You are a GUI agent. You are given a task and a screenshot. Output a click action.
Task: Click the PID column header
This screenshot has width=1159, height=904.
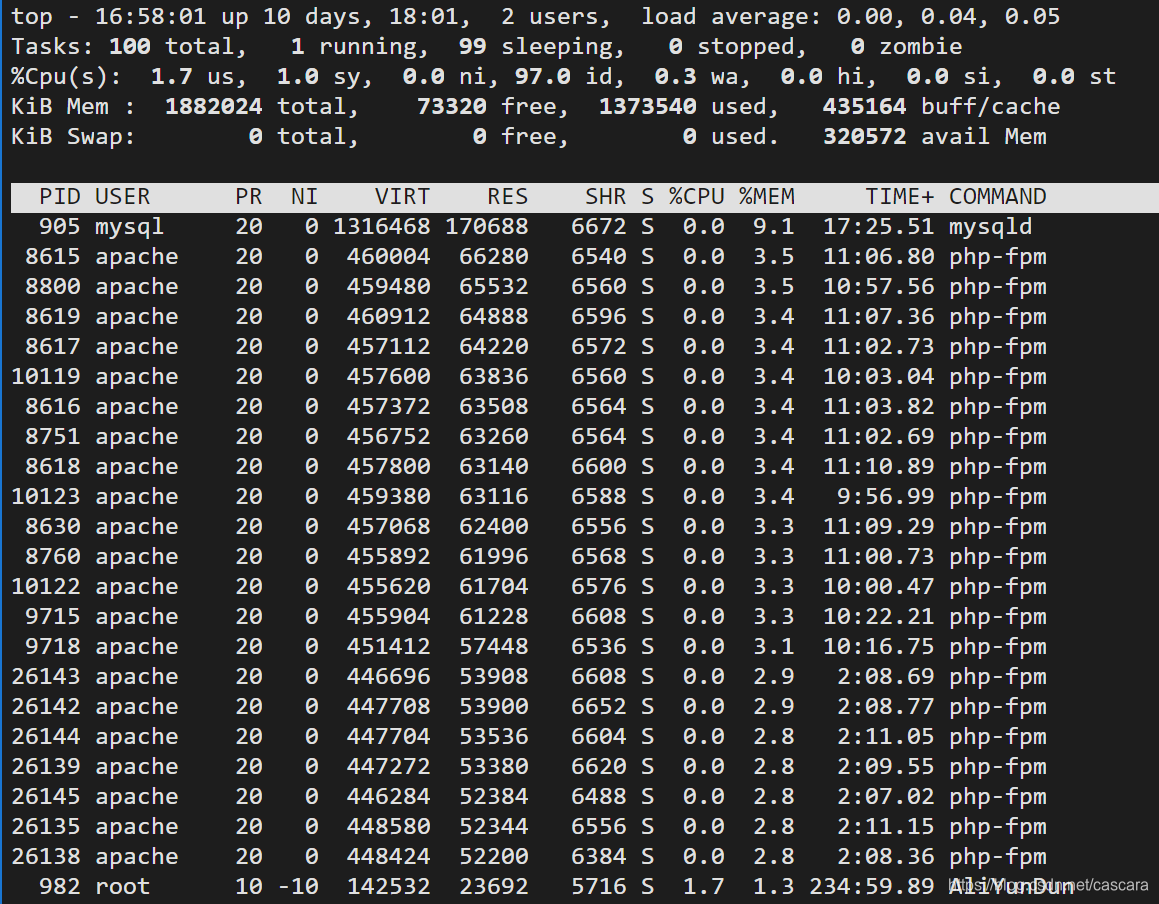tap(60, 197)
